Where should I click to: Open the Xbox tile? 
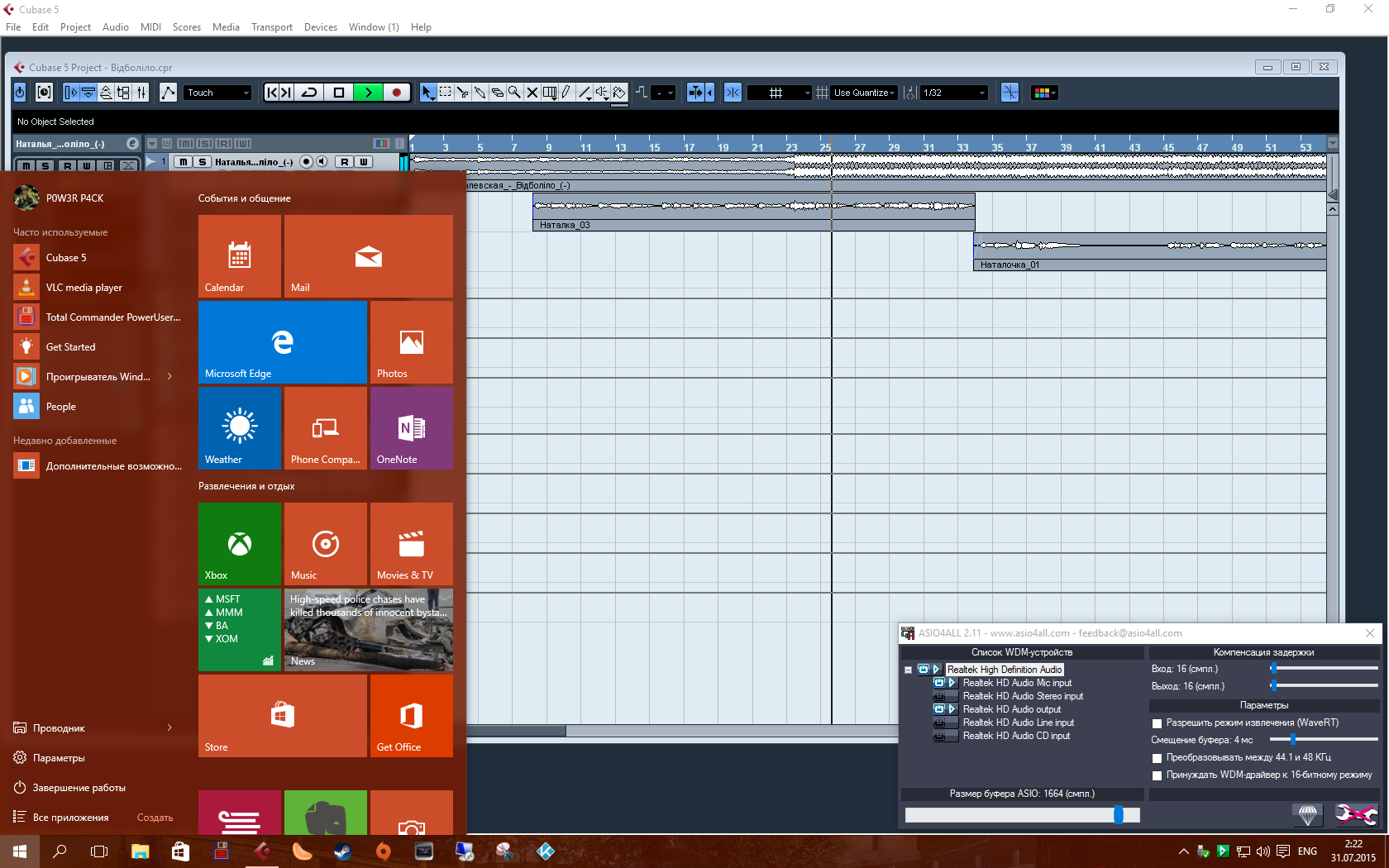pos(240,544)
